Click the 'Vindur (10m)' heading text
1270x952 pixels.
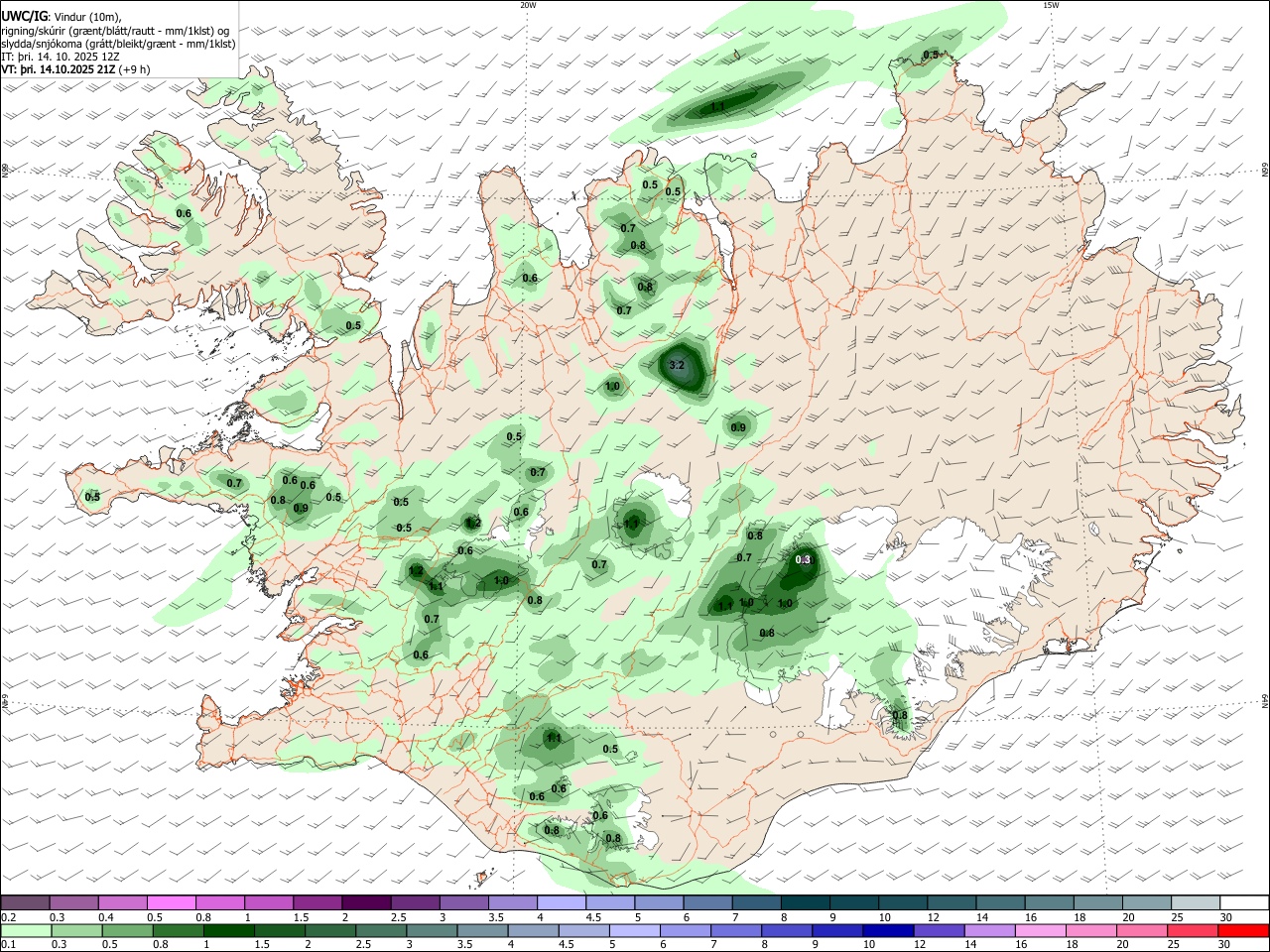click(x=86, y=17)
